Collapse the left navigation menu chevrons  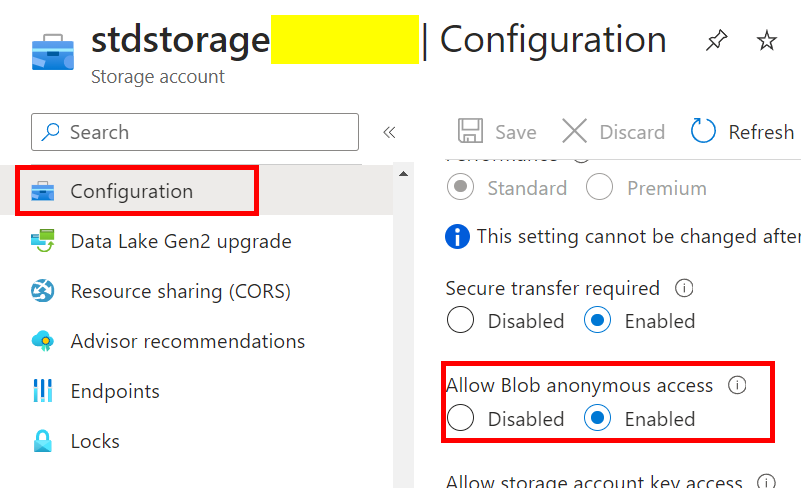point(389,132)
